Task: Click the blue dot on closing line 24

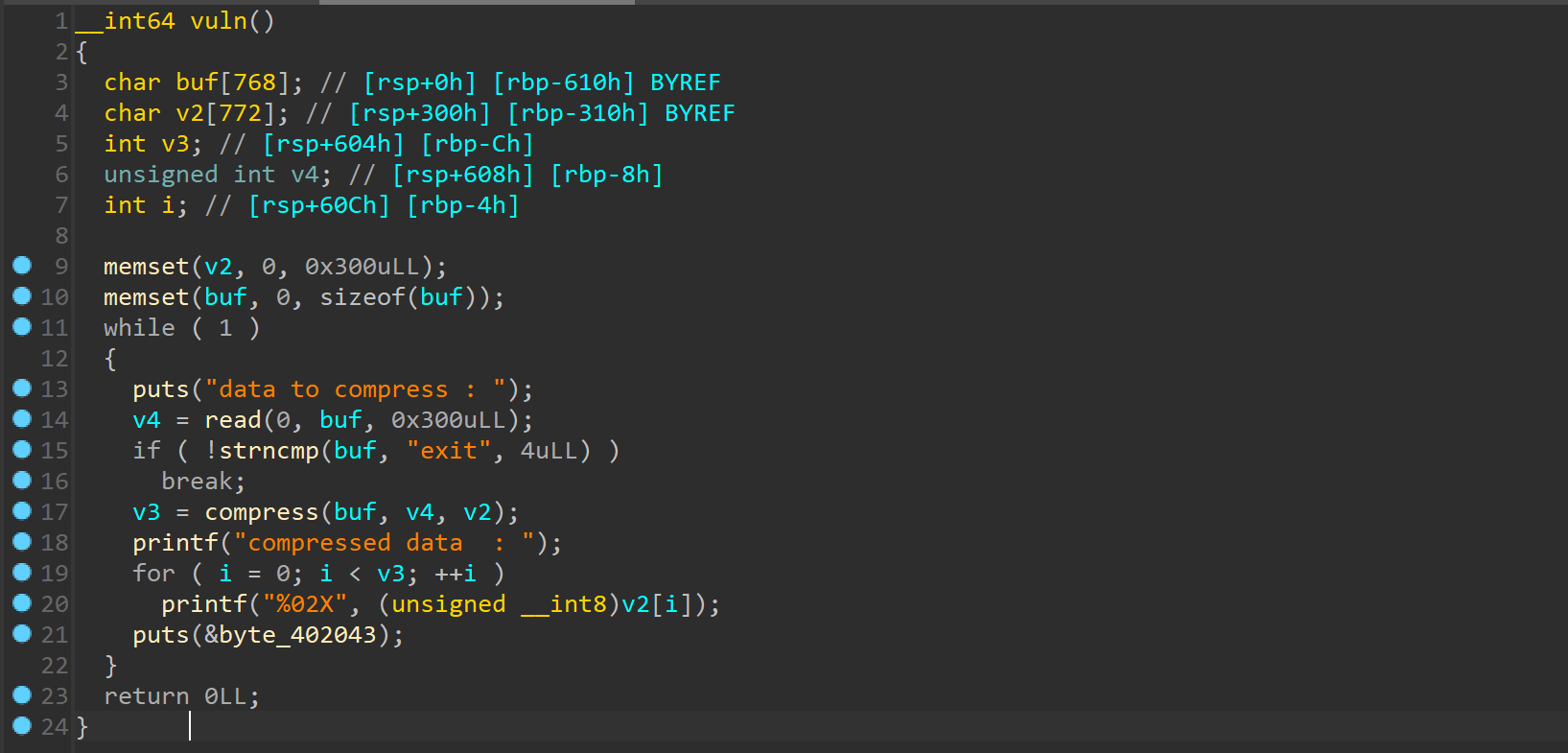Action: [22, 726]
